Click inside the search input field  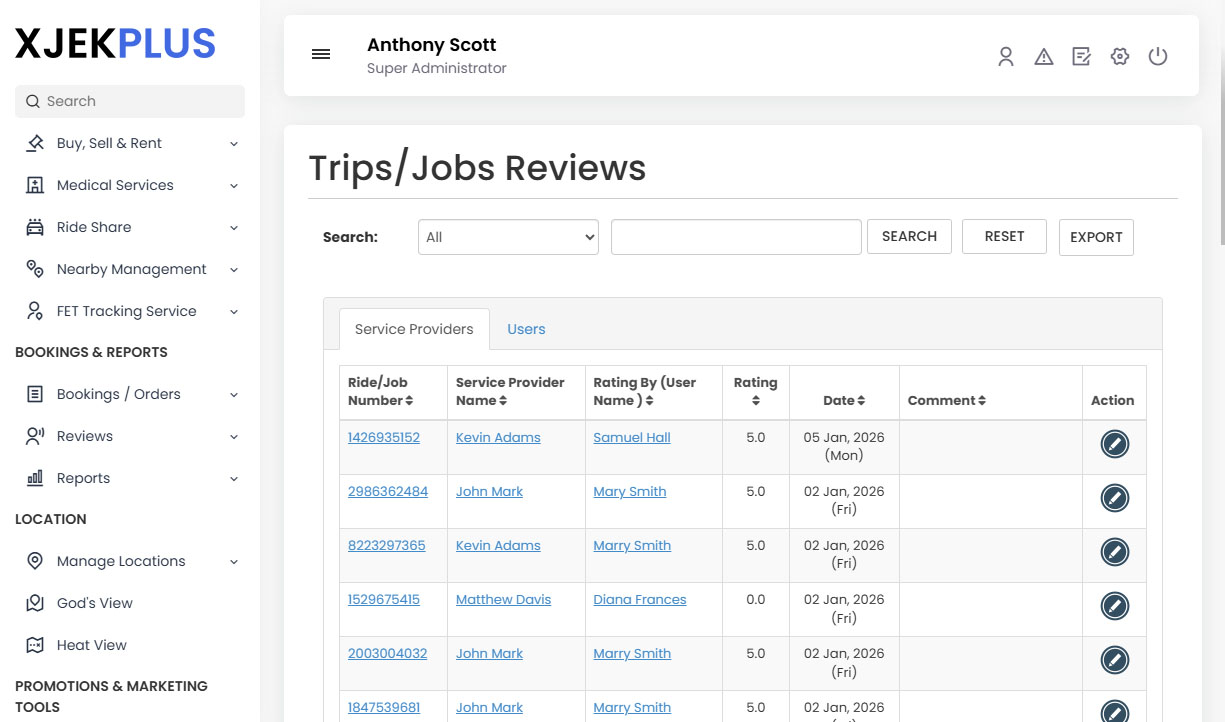pos(736,237)
